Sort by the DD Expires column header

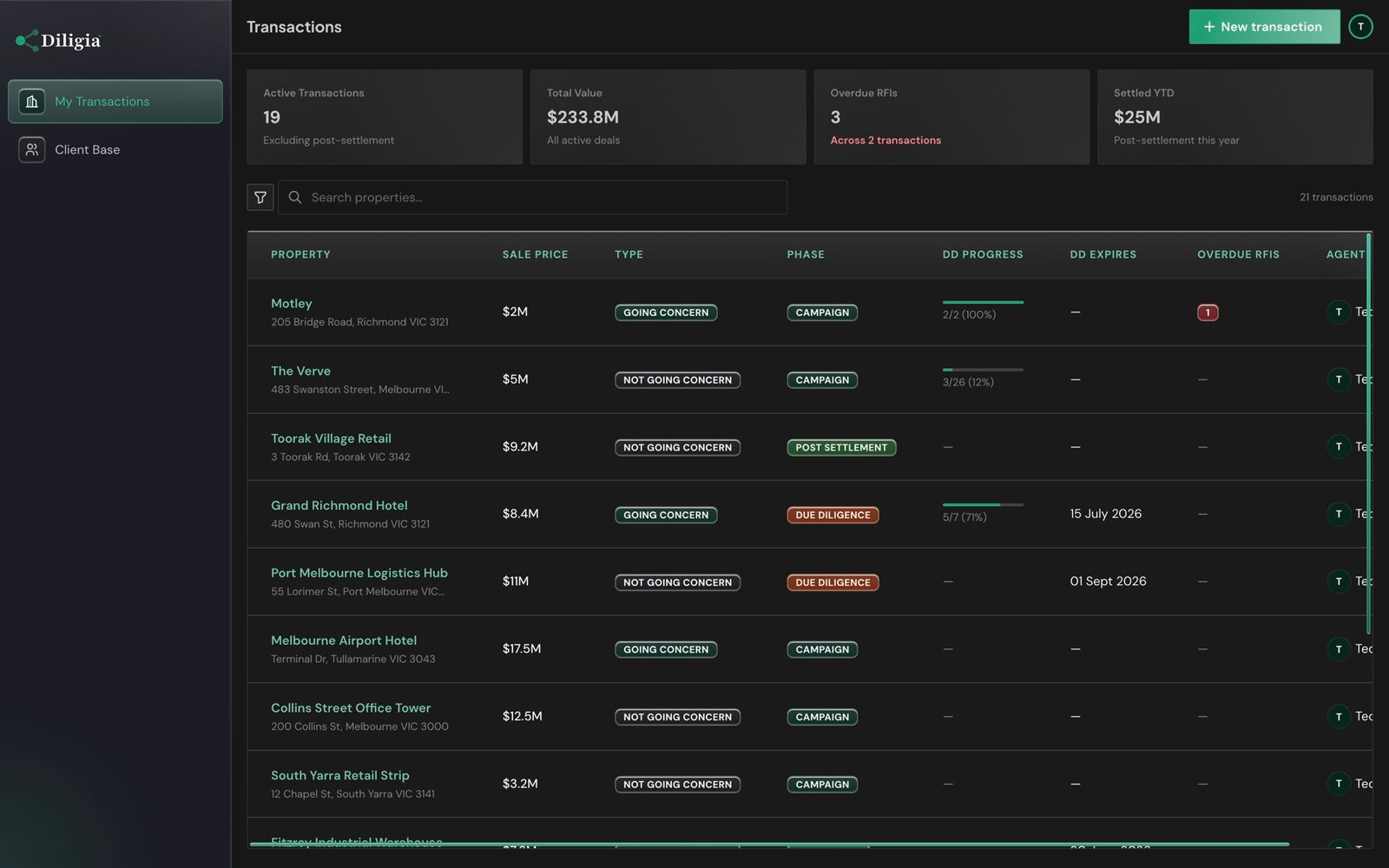tap(1103, 254)
